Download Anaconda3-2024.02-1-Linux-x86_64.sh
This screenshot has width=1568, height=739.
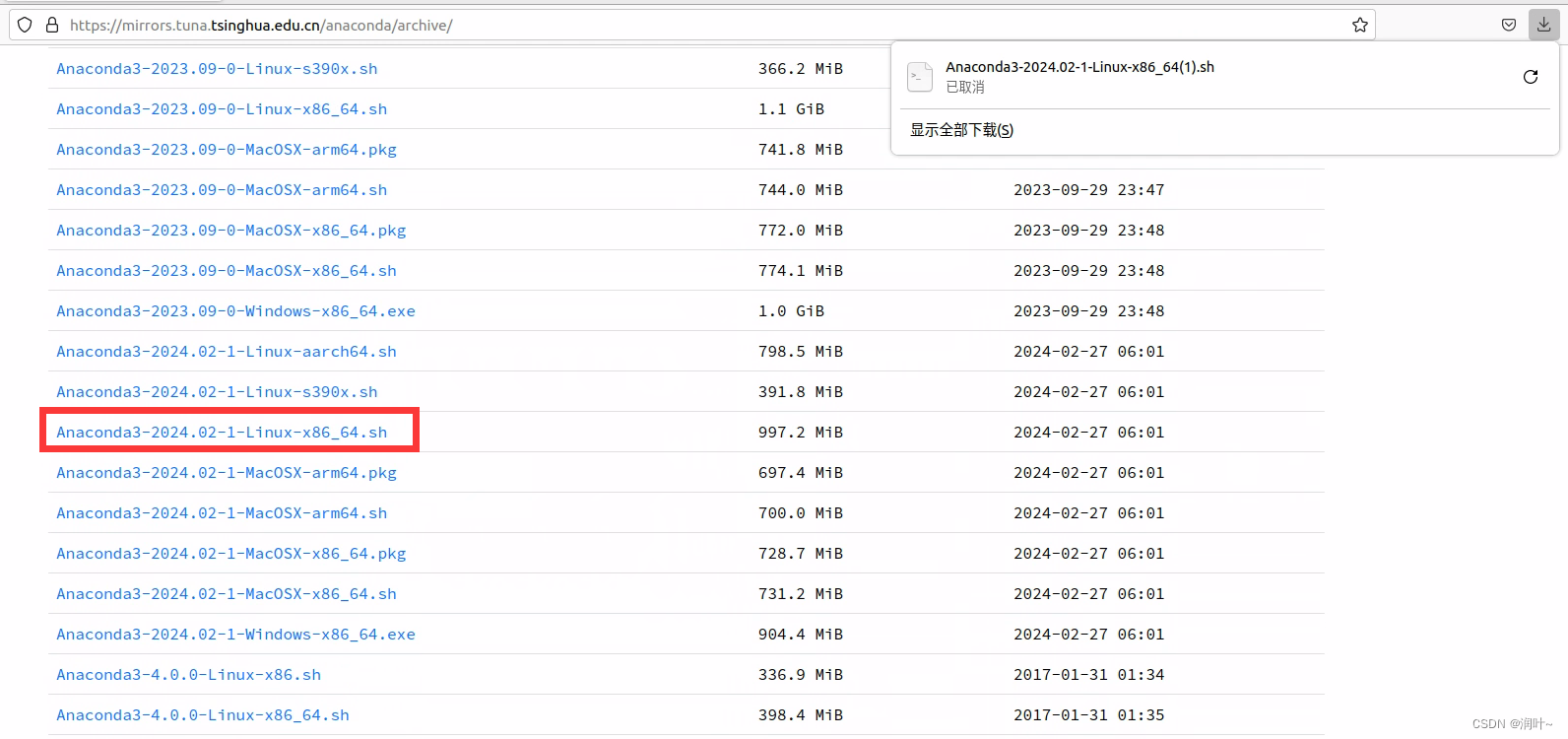tap(222, 433)
